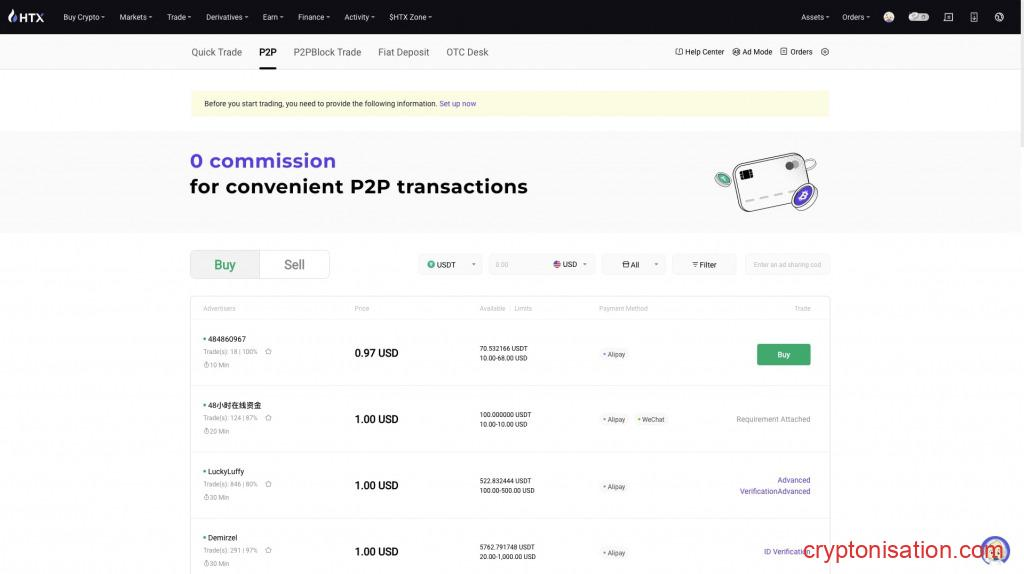Switch to the Sell side
1024x574 pixels.
pos(294,265)
